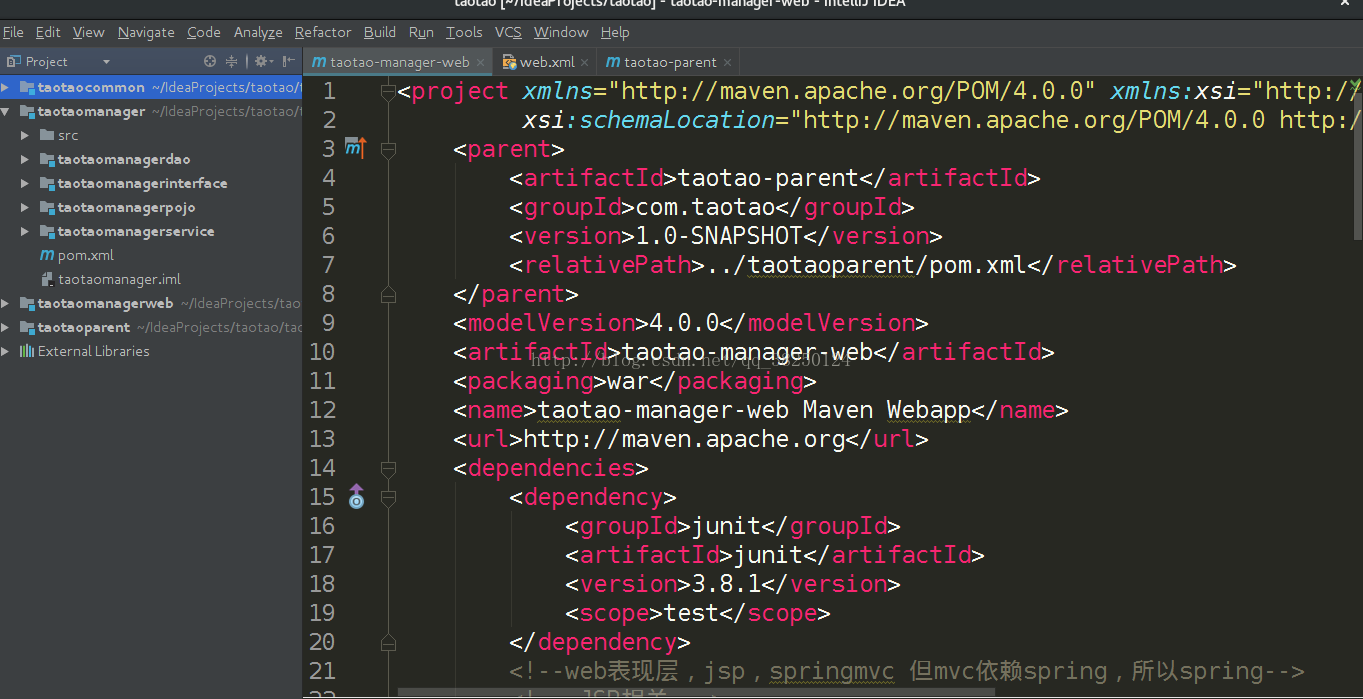
Task: Click the External Libraries icon
Action: [27, 351]
